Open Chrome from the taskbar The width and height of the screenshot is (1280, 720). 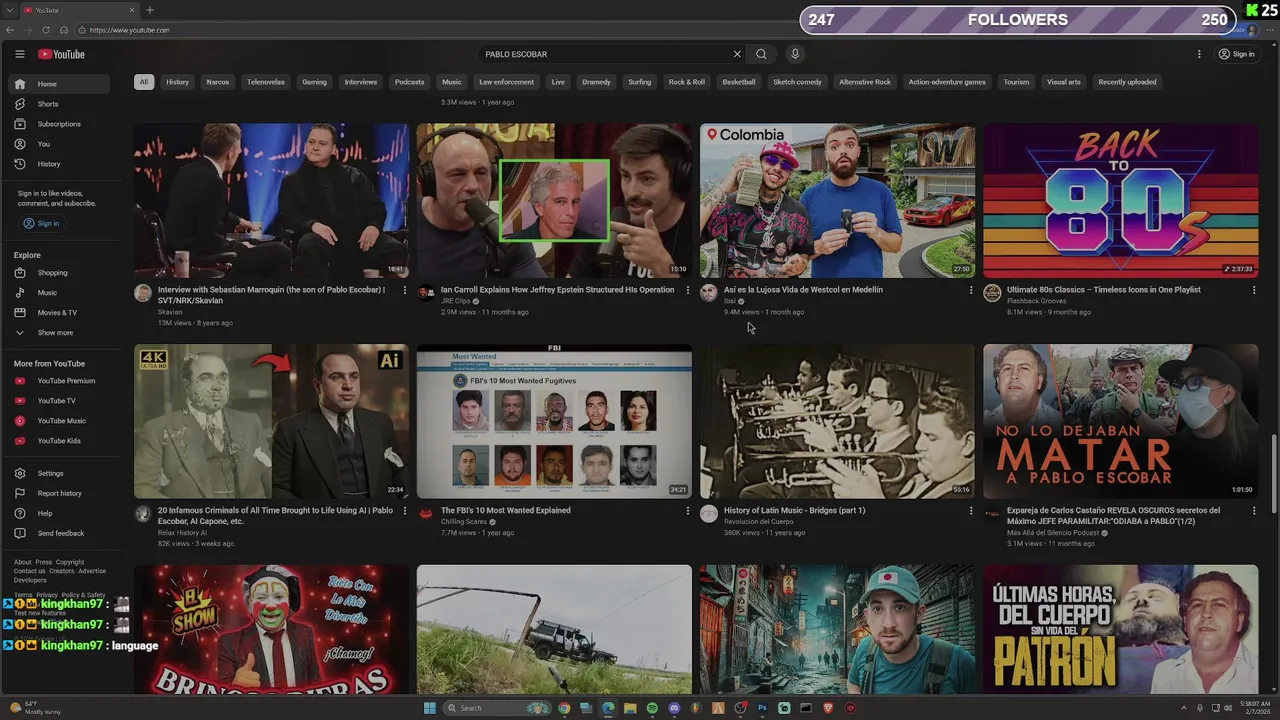pyautogui.click(x=564, y=708)
